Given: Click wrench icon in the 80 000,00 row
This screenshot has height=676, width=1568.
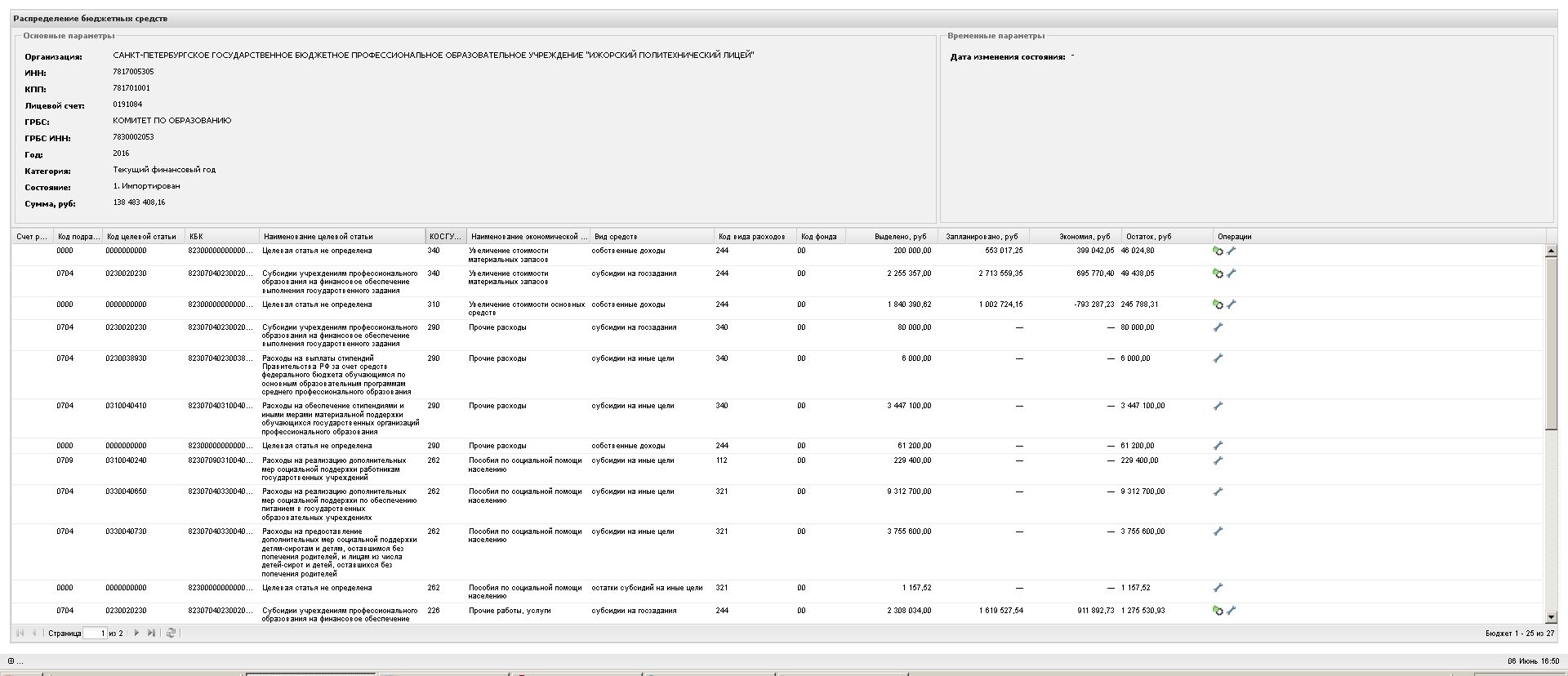Looking at the screenshot, I should pyautogui.click(x=1218, y=327).
